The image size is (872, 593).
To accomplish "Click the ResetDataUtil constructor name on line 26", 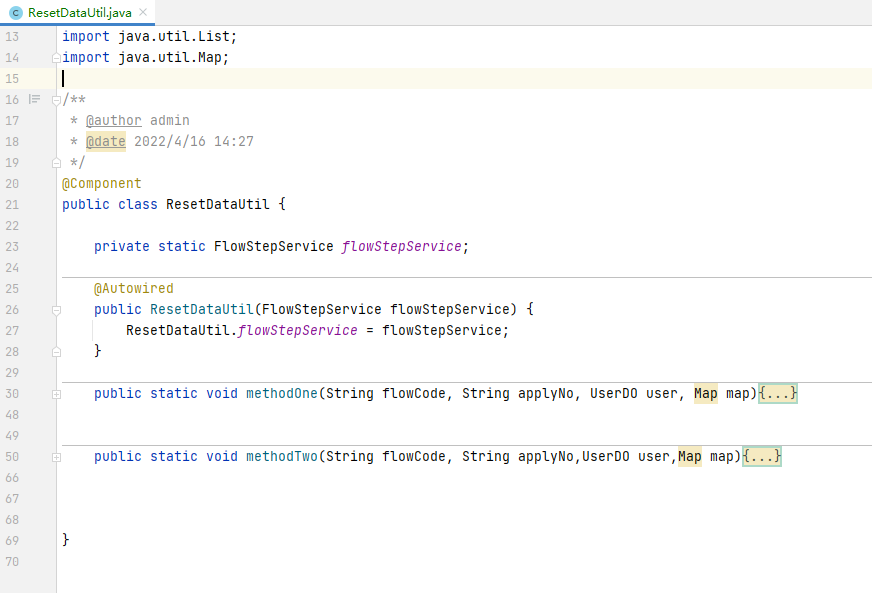I will click(x=202, y=309).
